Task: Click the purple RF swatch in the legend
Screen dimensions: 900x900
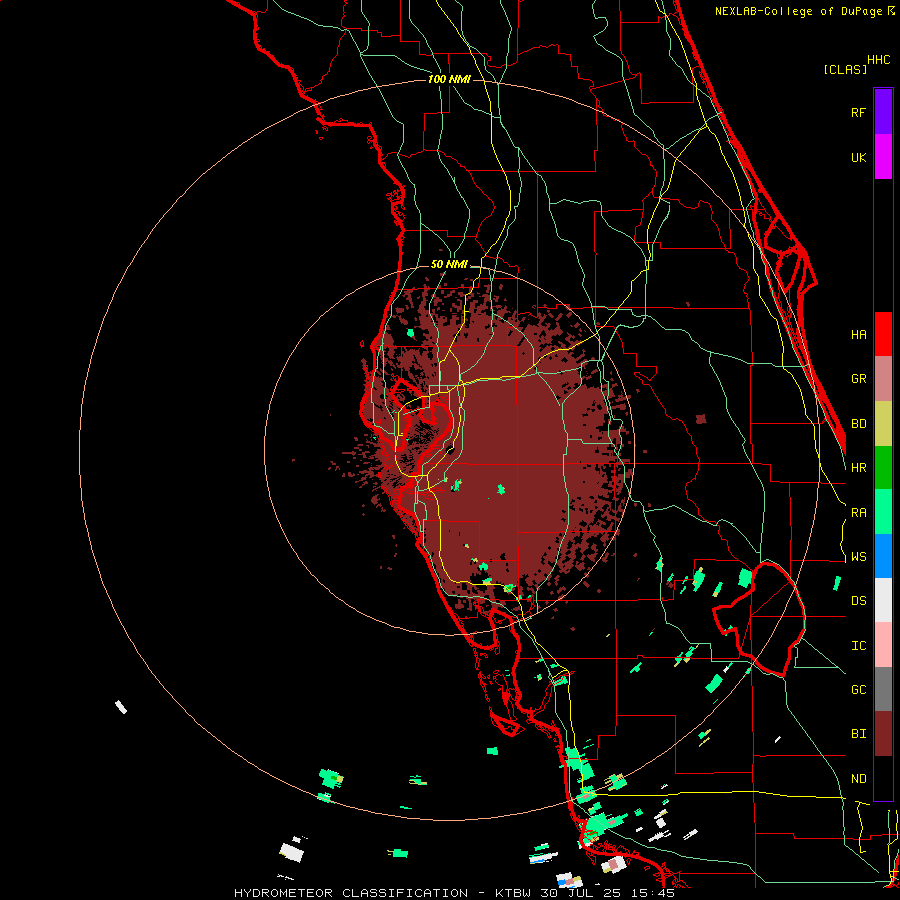Action: [x=883, y=112]
